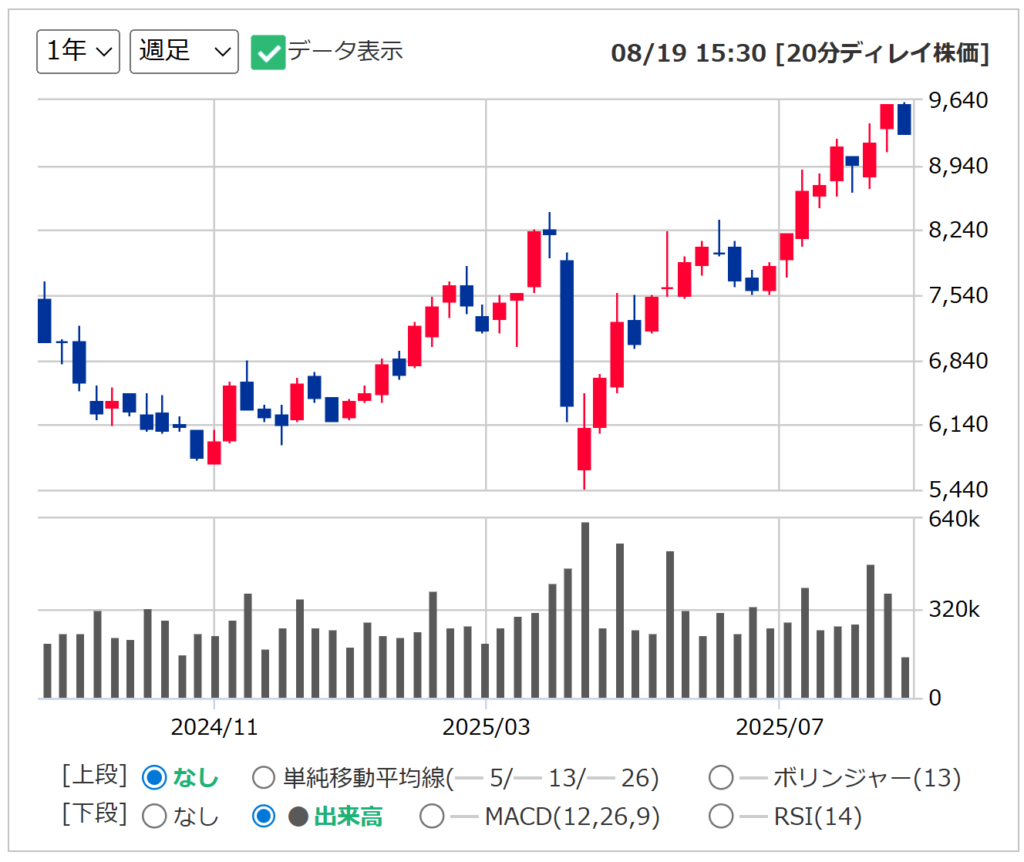Image resolution: width=1024 pixels, height=862 pixels.
Task: Select lower-panel なし radio button
Action: pos(155,816)
